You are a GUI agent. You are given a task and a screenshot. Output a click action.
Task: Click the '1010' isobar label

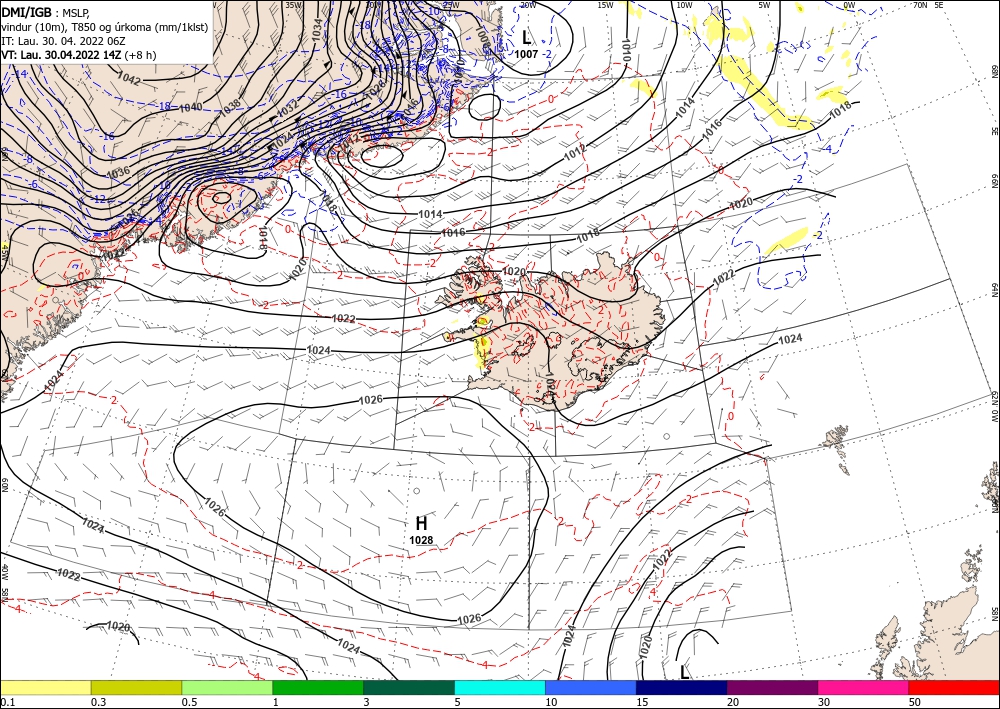click(x=625, y=50)
